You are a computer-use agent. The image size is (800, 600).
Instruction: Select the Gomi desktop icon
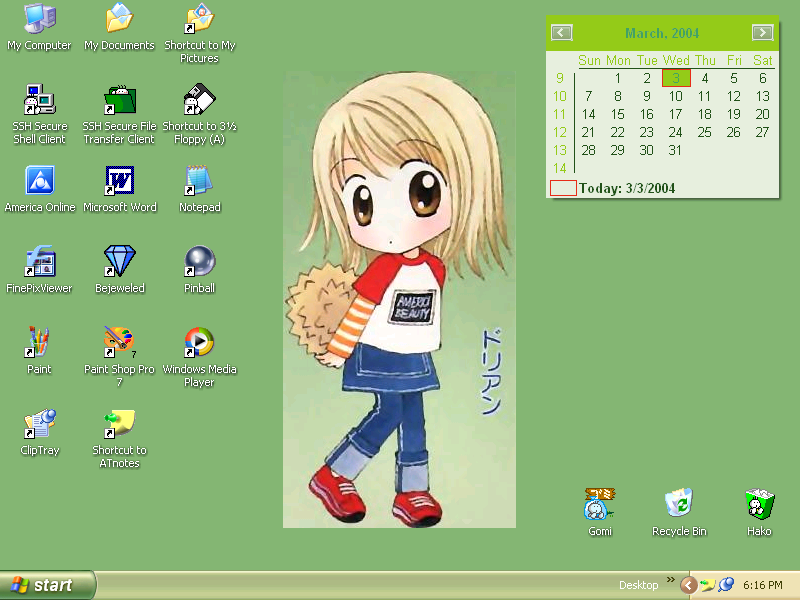(599, 504)
